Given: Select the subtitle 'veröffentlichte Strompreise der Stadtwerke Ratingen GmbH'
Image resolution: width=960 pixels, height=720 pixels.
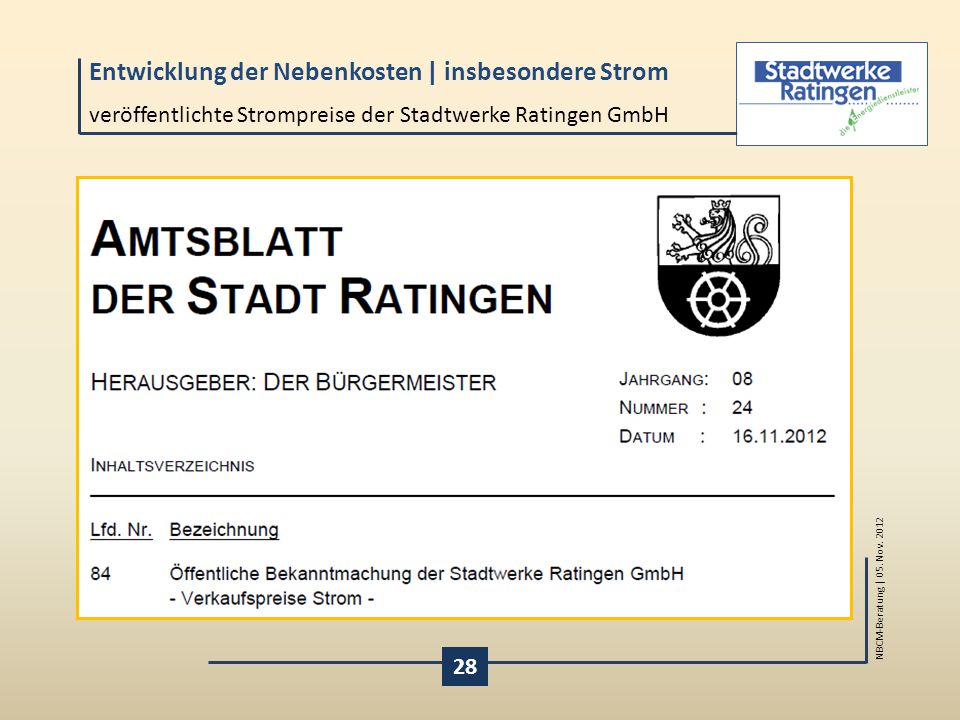Looking at the screenshot, I should [378, 114].
